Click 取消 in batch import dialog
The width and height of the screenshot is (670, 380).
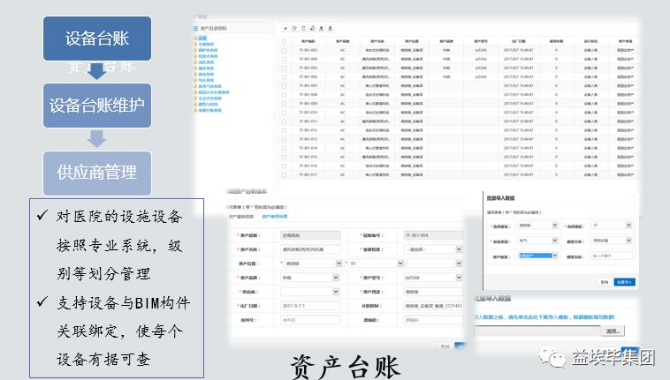pyautogui.click(x=604, y=282)
